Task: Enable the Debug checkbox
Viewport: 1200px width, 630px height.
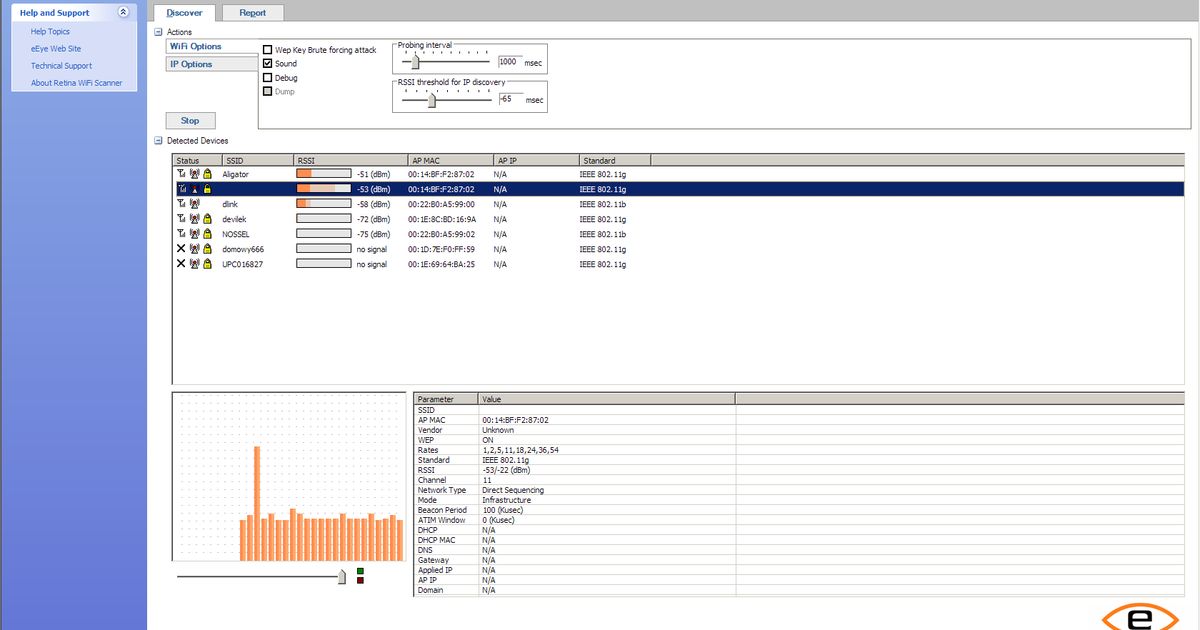Action: [x=267, y=77]
